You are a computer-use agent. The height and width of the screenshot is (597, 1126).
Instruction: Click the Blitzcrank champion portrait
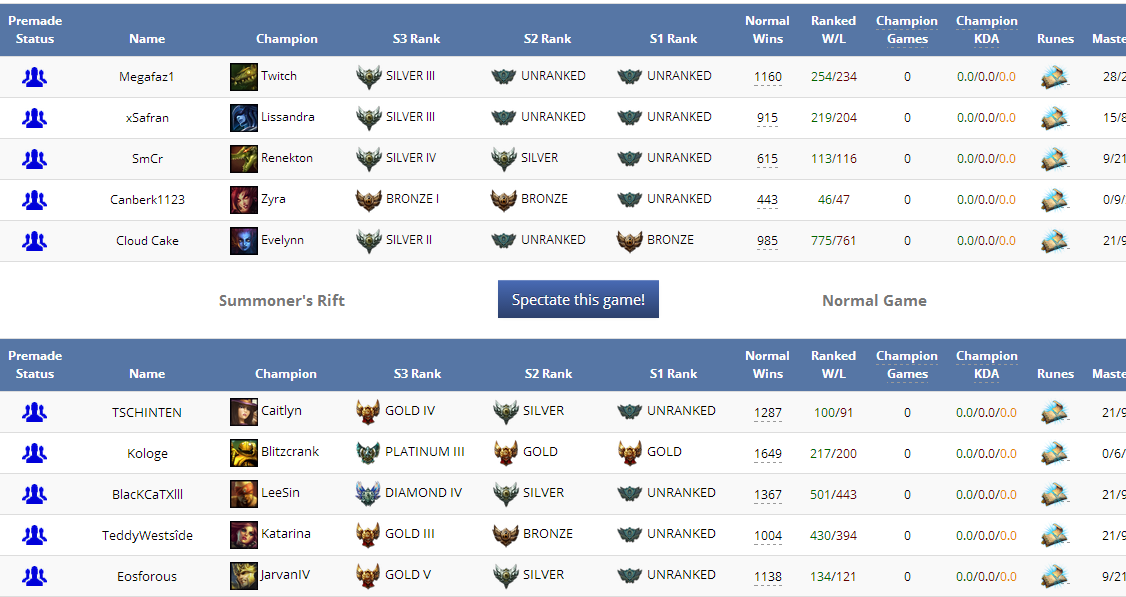[243, 453]
